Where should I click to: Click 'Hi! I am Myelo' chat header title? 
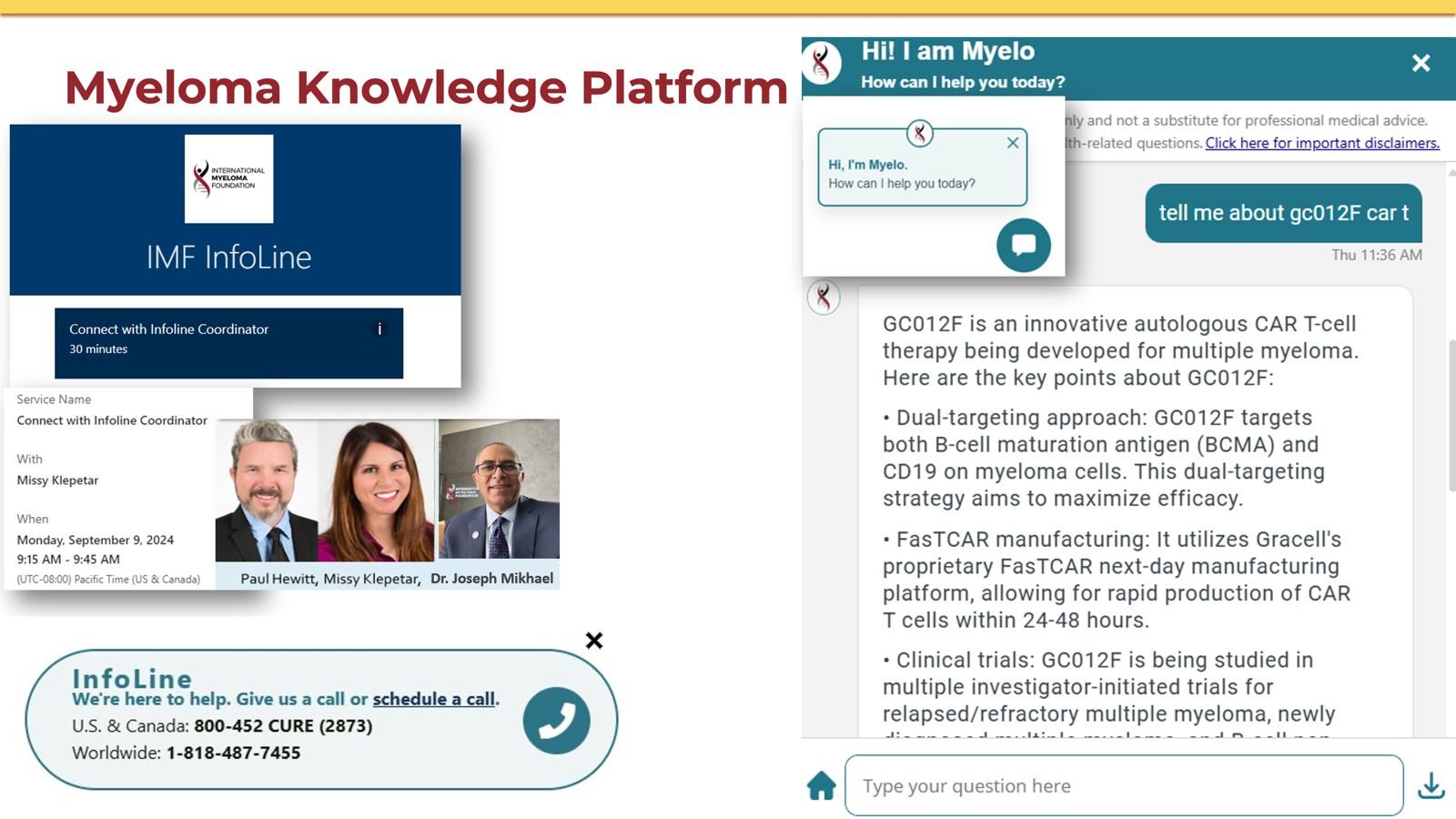(x=948, y=51)
